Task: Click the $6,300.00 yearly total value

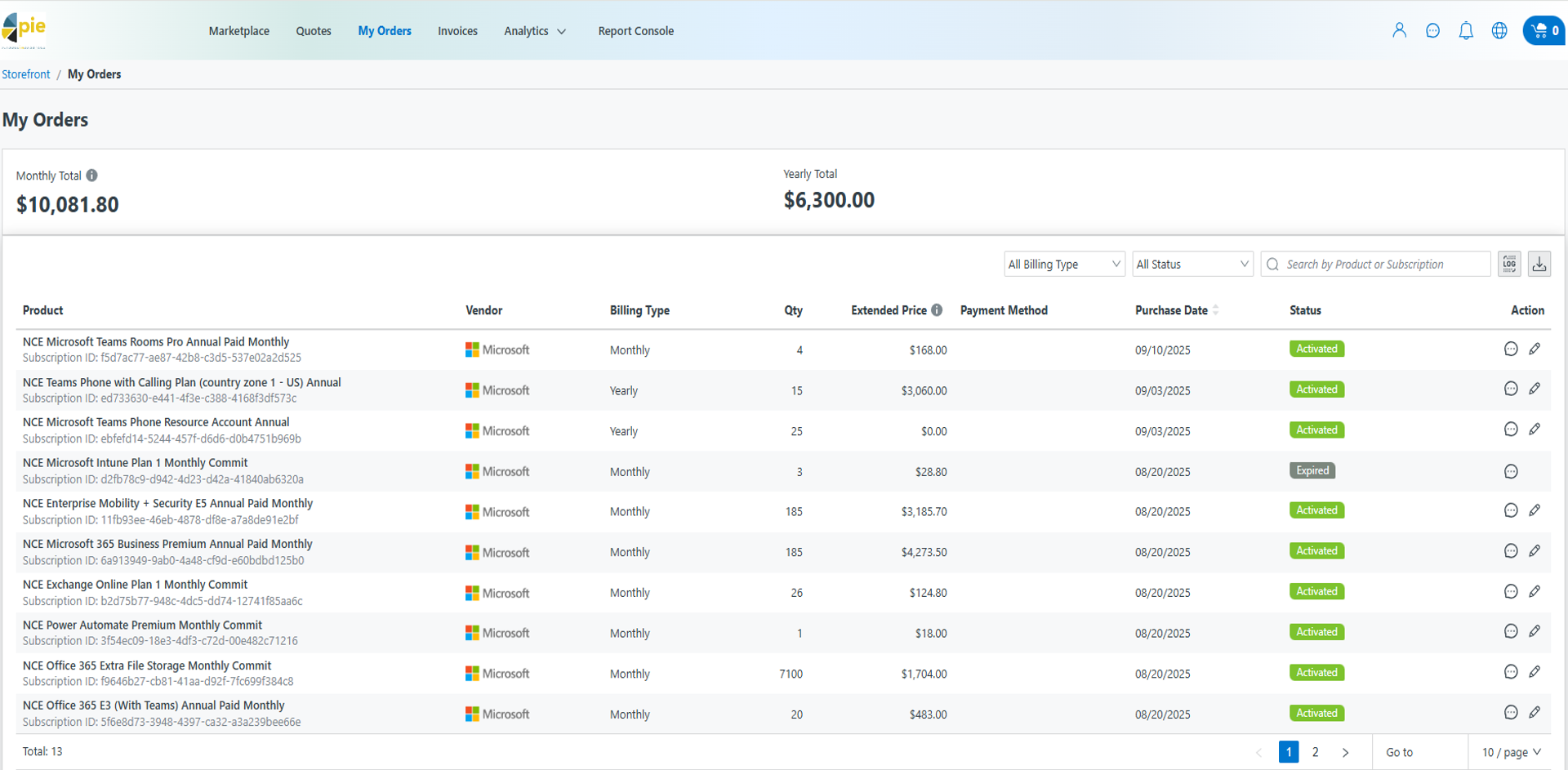Action: (829, 200)
